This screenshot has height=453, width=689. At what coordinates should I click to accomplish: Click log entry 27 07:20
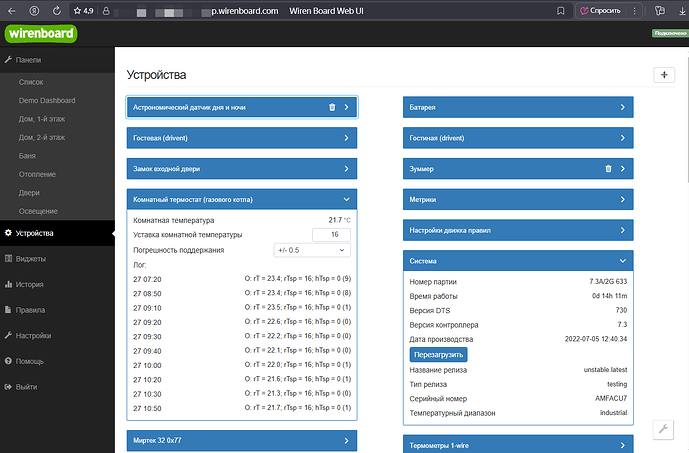click(x=147, y=279)
